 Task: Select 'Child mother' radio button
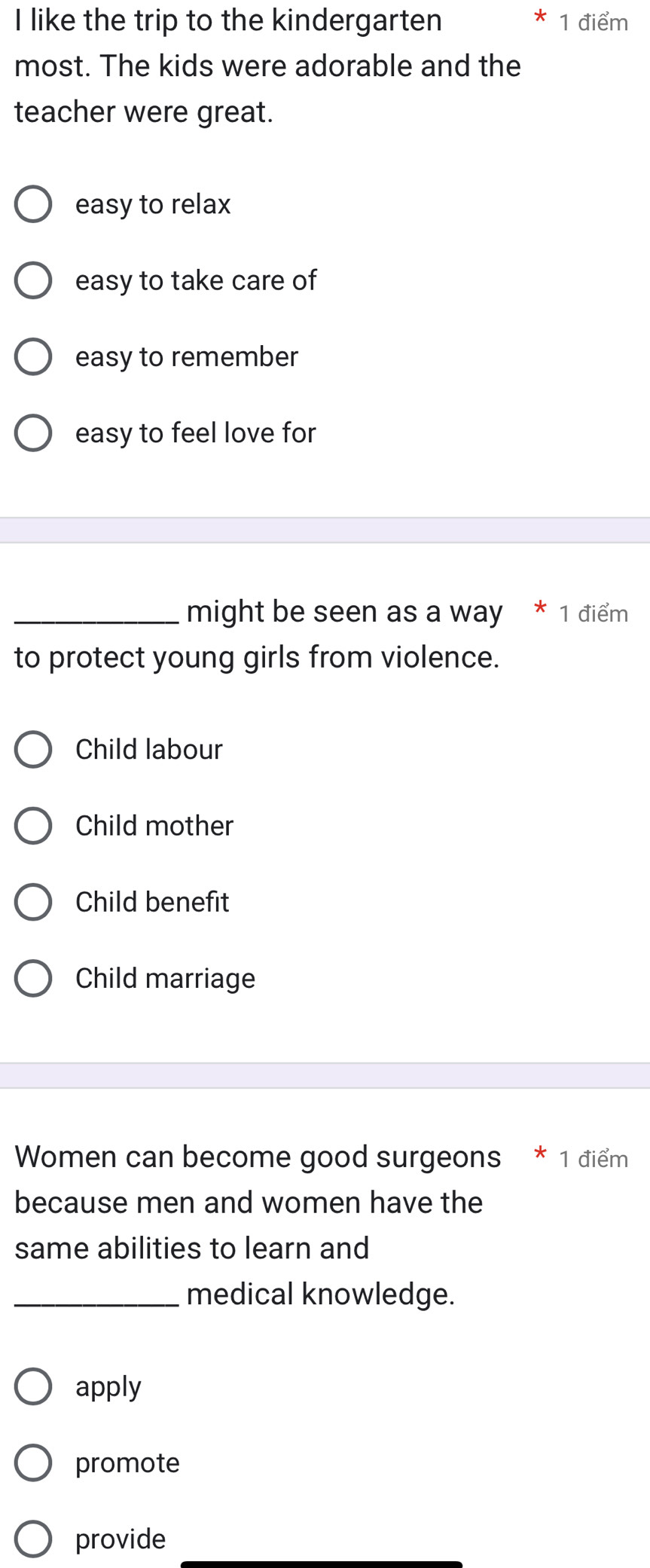click(33, 826)
